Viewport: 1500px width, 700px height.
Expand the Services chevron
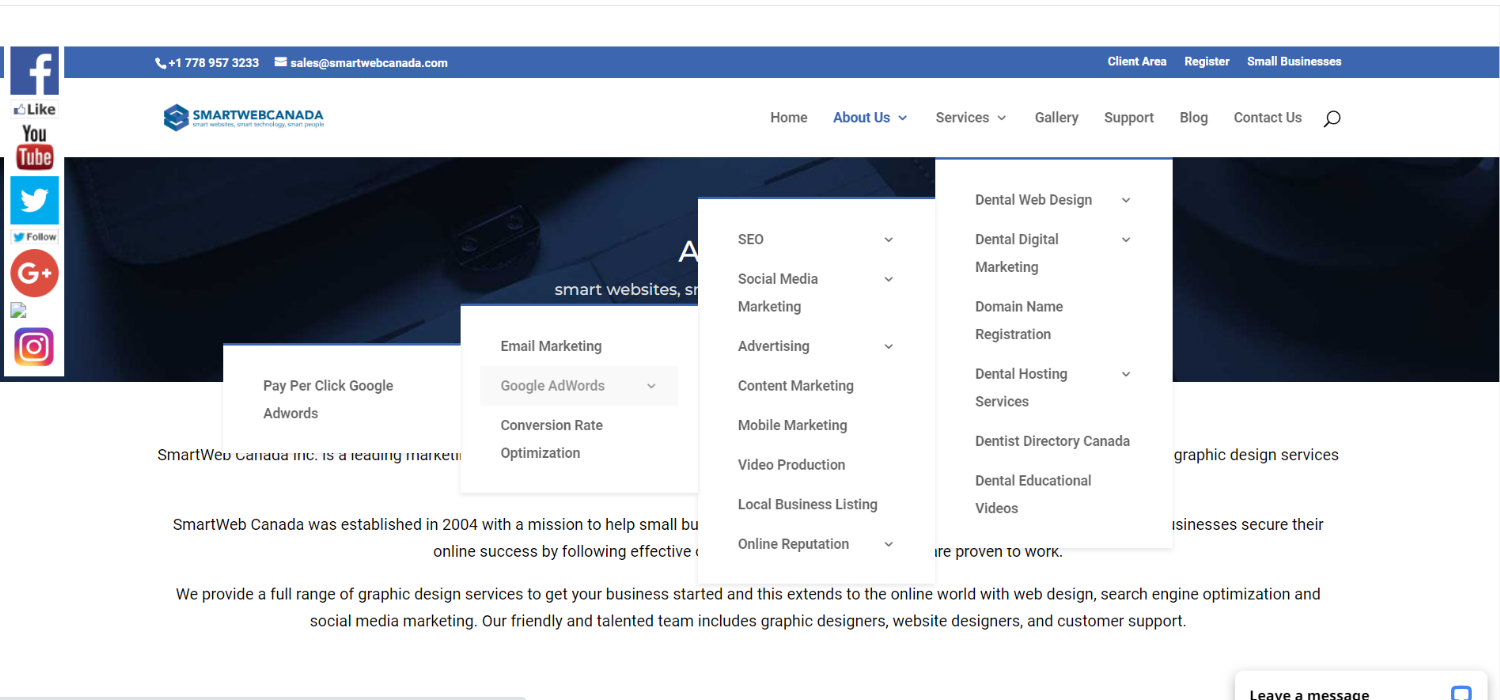[1002, 118]
